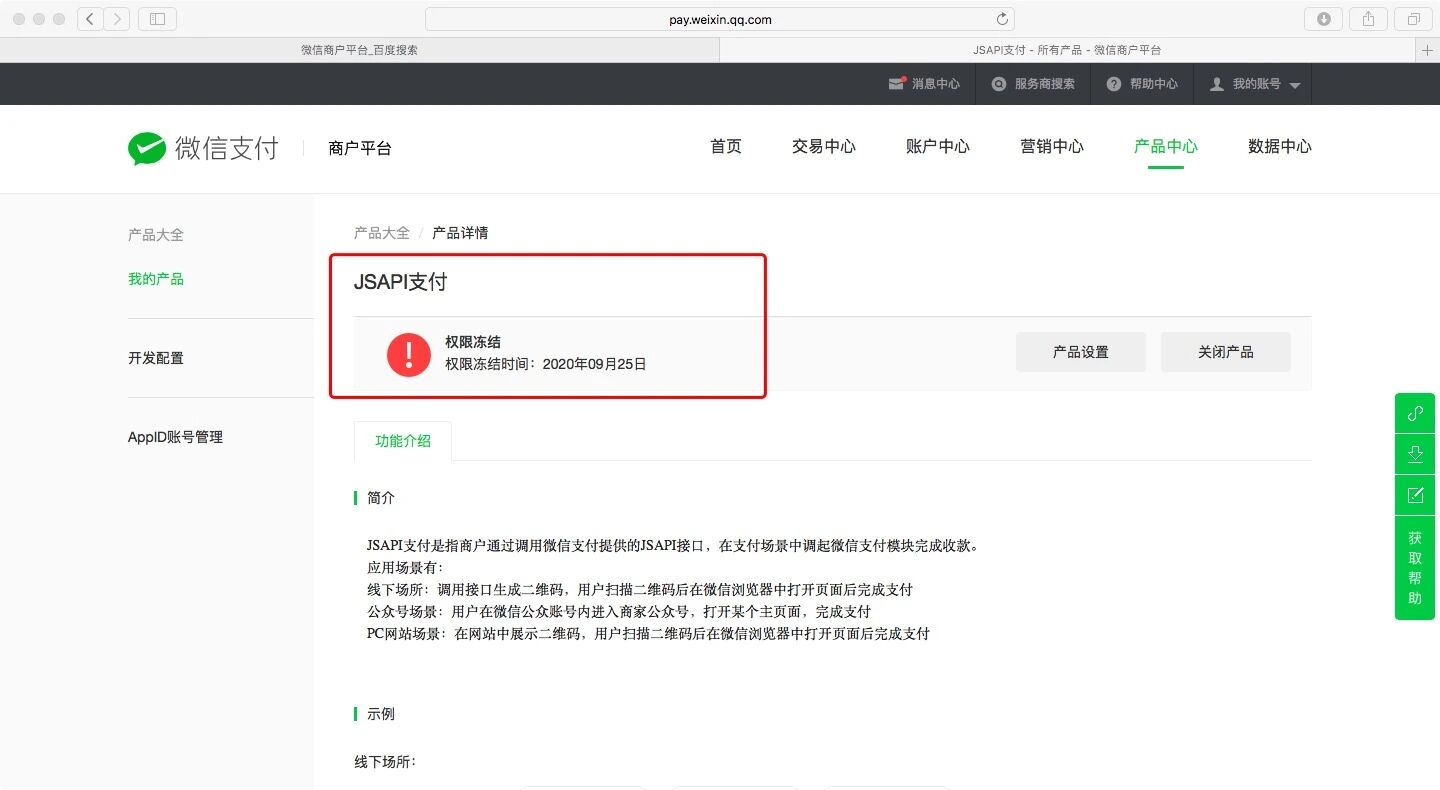Click the 关闭产品 button
The width and height of the screenshot is (1440, 790).
click(1226, 352)
